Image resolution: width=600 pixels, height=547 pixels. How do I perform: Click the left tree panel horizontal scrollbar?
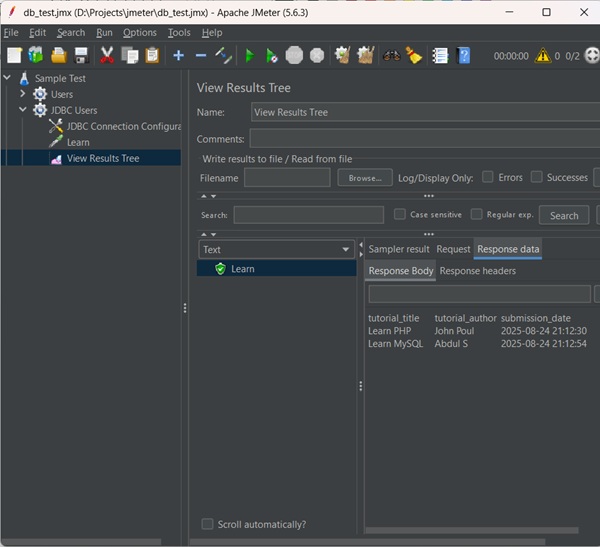81,542
